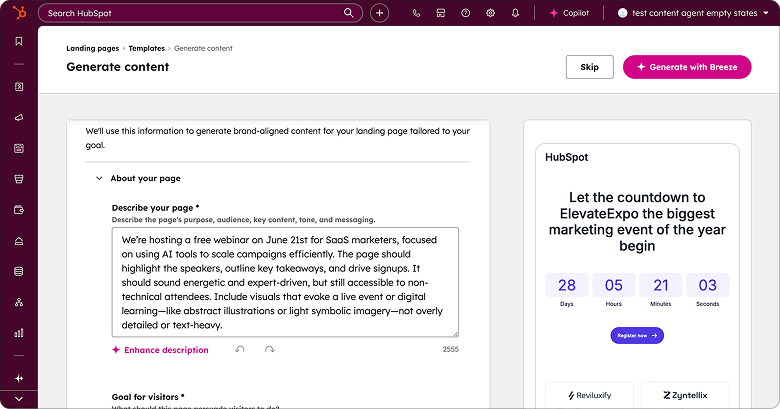Click the Reviluxify logo card in preview
Viewport: 780px width, 409px height.
click(x=589, y=395)
